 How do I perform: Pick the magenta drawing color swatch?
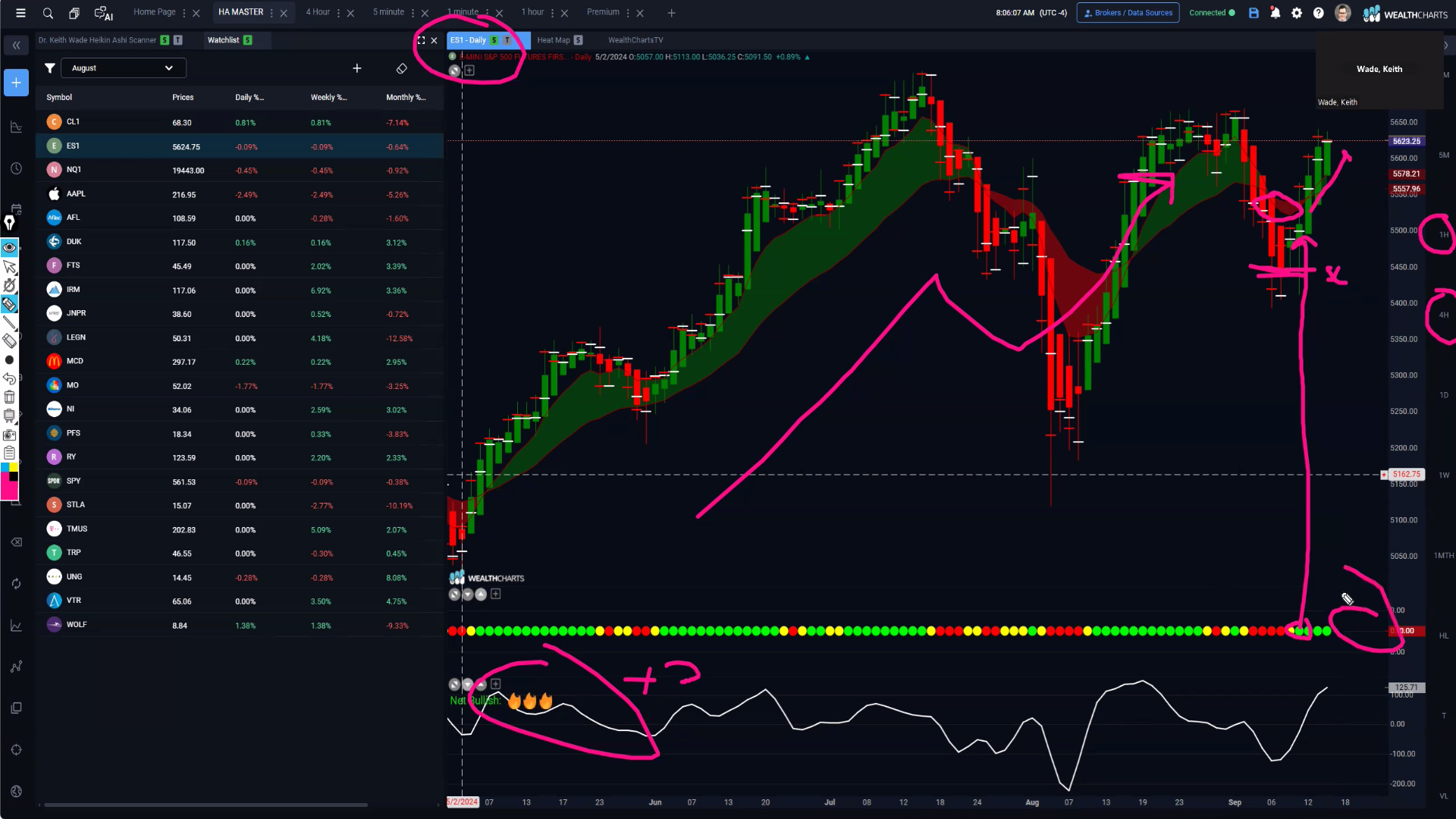tap(9, 491)
